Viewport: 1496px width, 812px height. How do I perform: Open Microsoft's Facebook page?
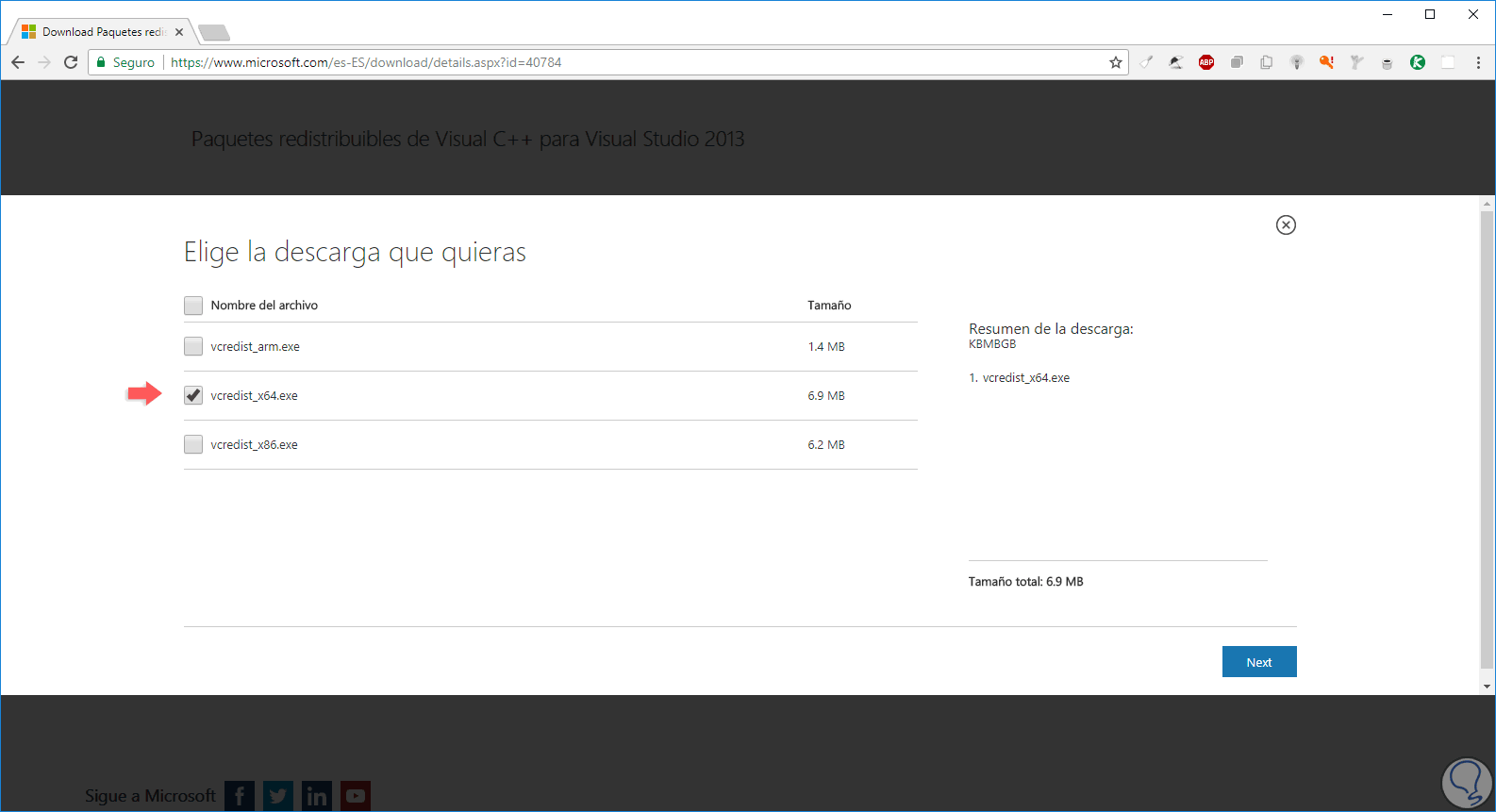pyautogui.click(x=240, y=796)
